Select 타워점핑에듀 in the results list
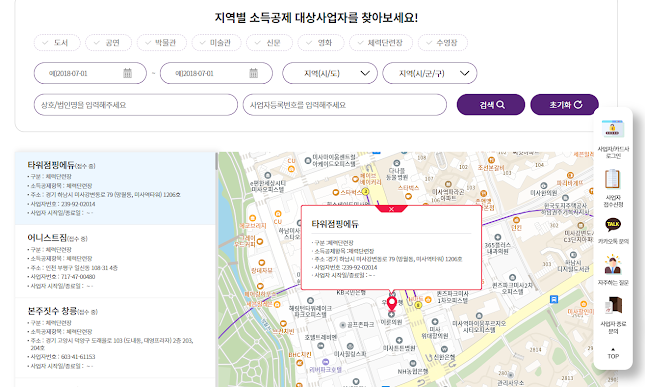 point(115,188)
